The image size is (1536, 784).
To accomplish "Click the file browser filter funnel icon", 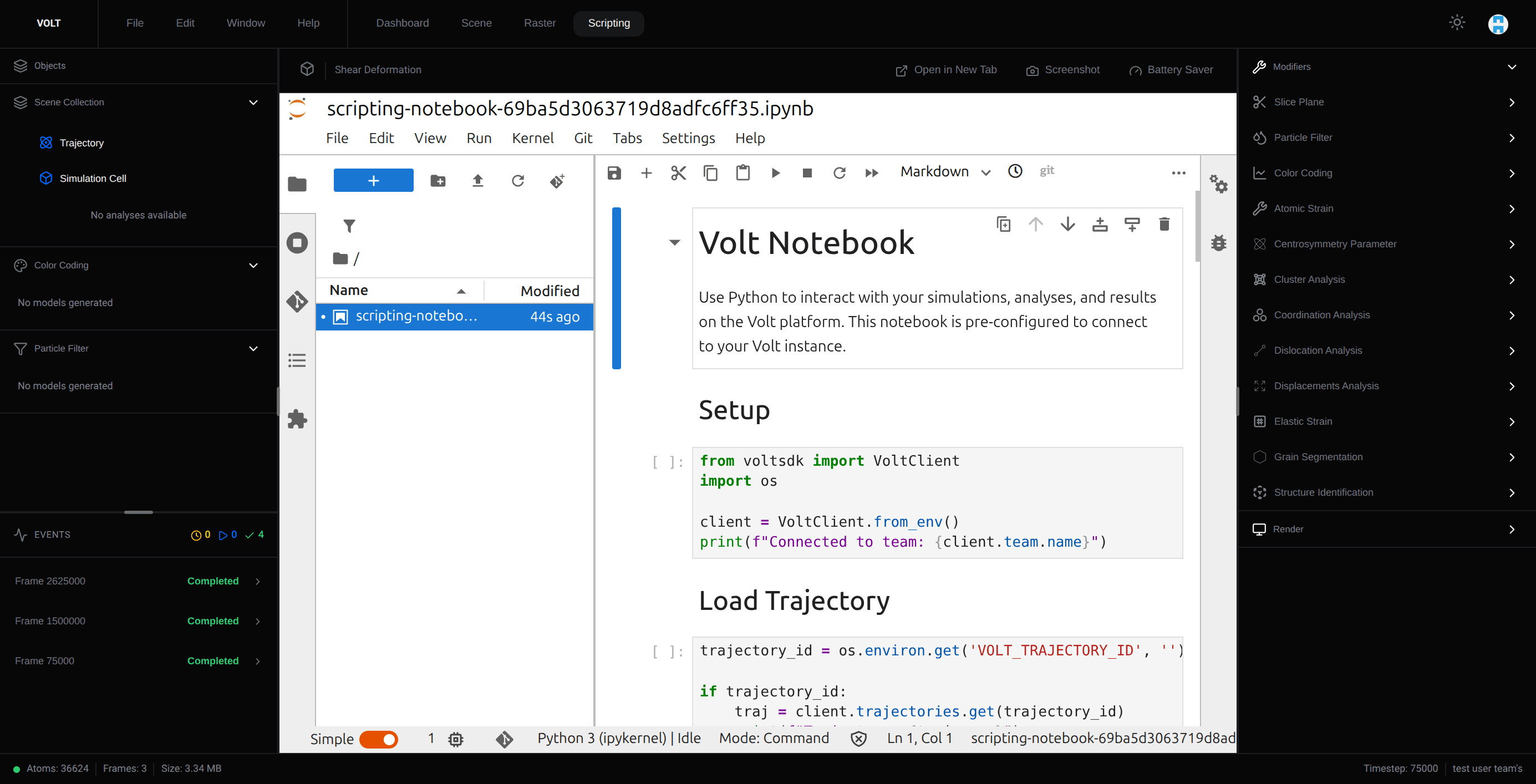I will pyautogui.click(x=349, y=226).
